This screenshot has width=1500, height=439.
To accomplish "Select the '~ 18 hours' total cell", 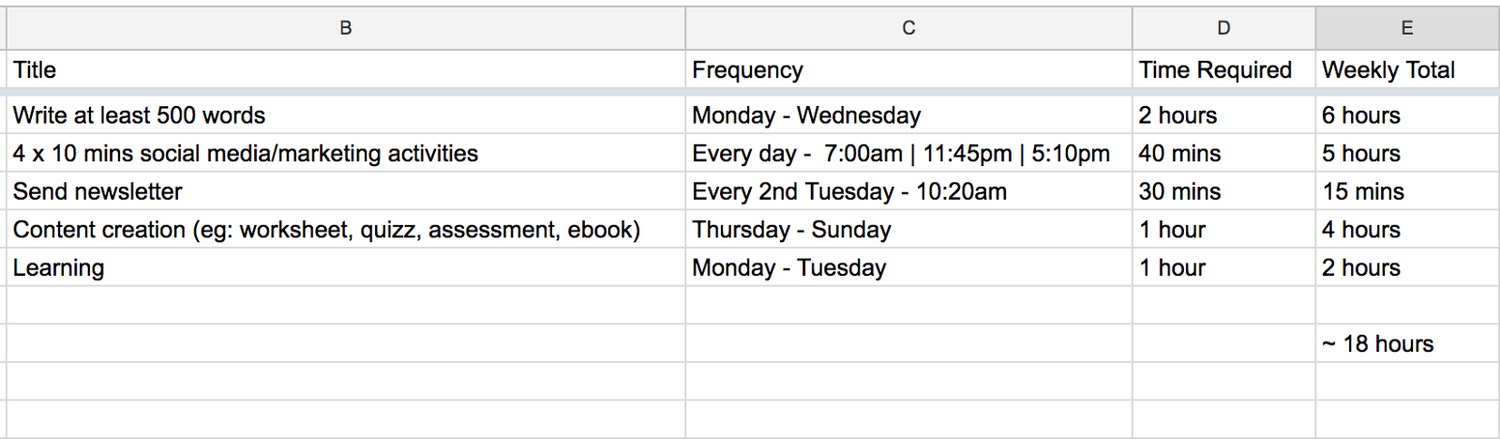I will 1407,343.
